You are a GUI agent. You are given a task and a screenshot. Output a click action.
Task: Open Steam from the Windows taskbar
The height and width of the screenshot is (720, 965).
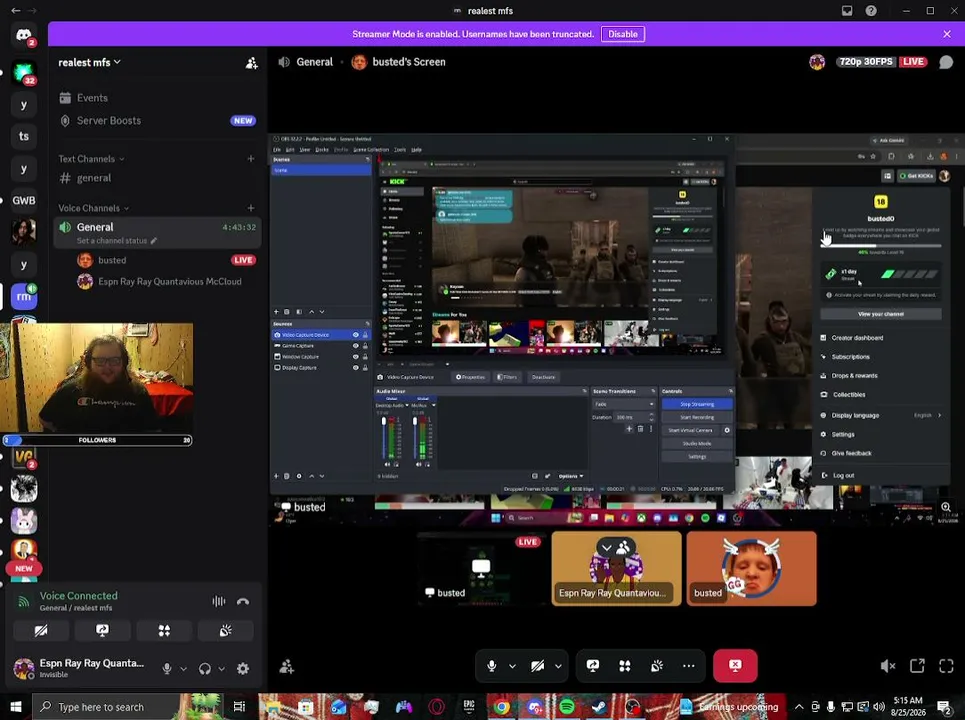click(599, 706)
